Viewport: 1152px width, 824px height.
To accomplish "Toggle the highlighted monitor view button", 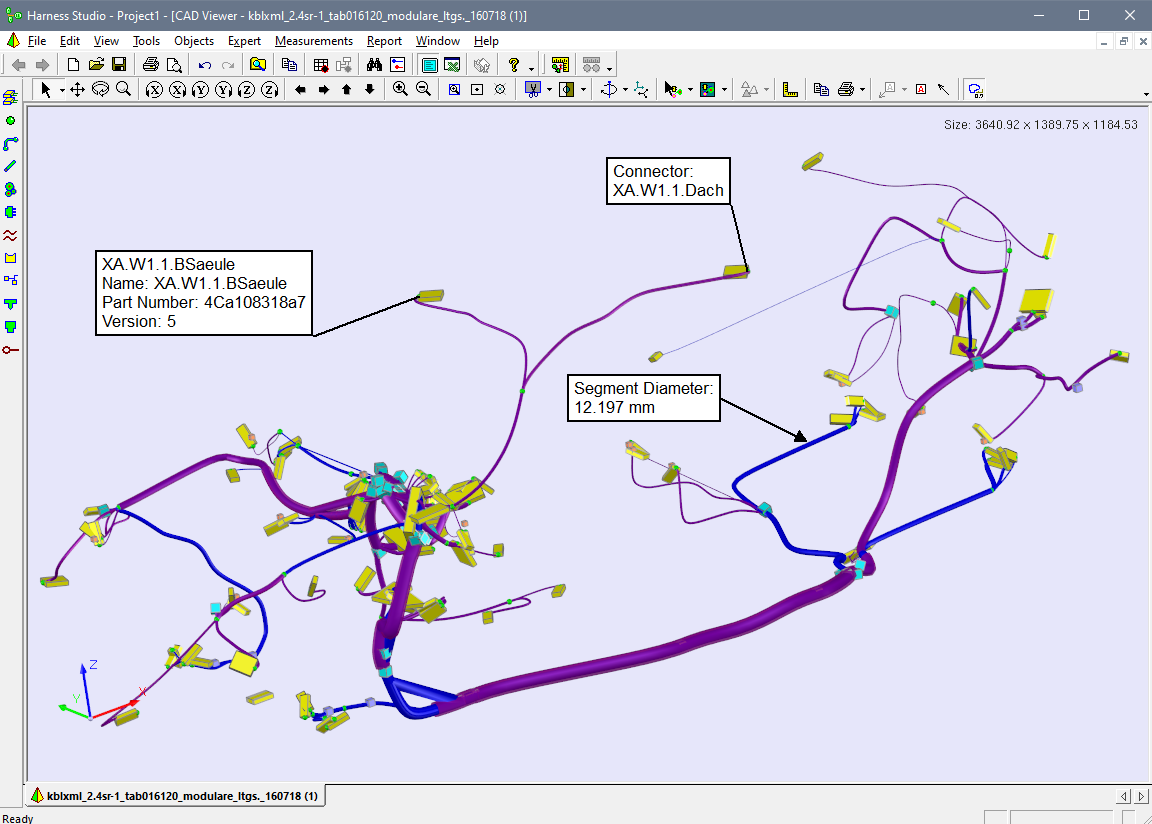I will point(428,64).
